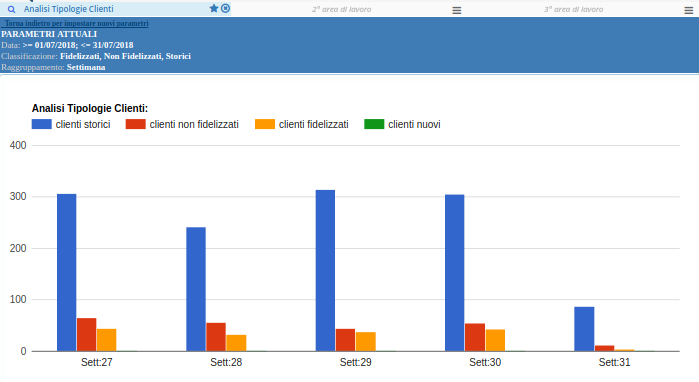Click the blue bar for Sett:29

pyautogui.click(x=325, y=271)
